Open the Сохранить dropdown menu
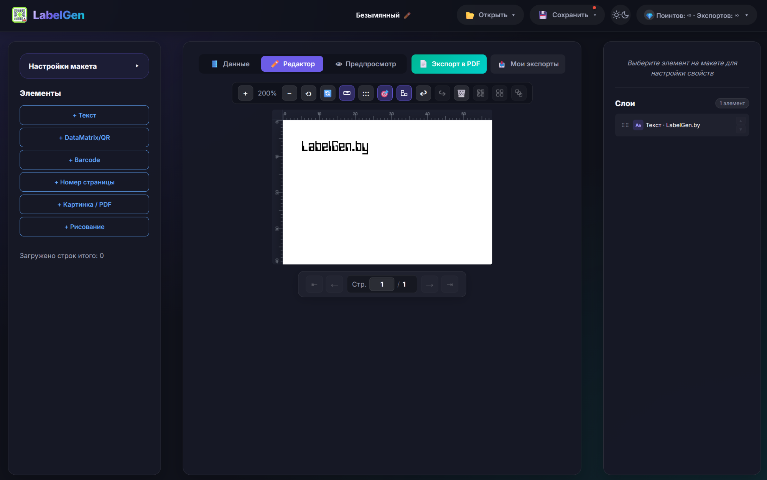The image size is (767, 480). (567, 15)
